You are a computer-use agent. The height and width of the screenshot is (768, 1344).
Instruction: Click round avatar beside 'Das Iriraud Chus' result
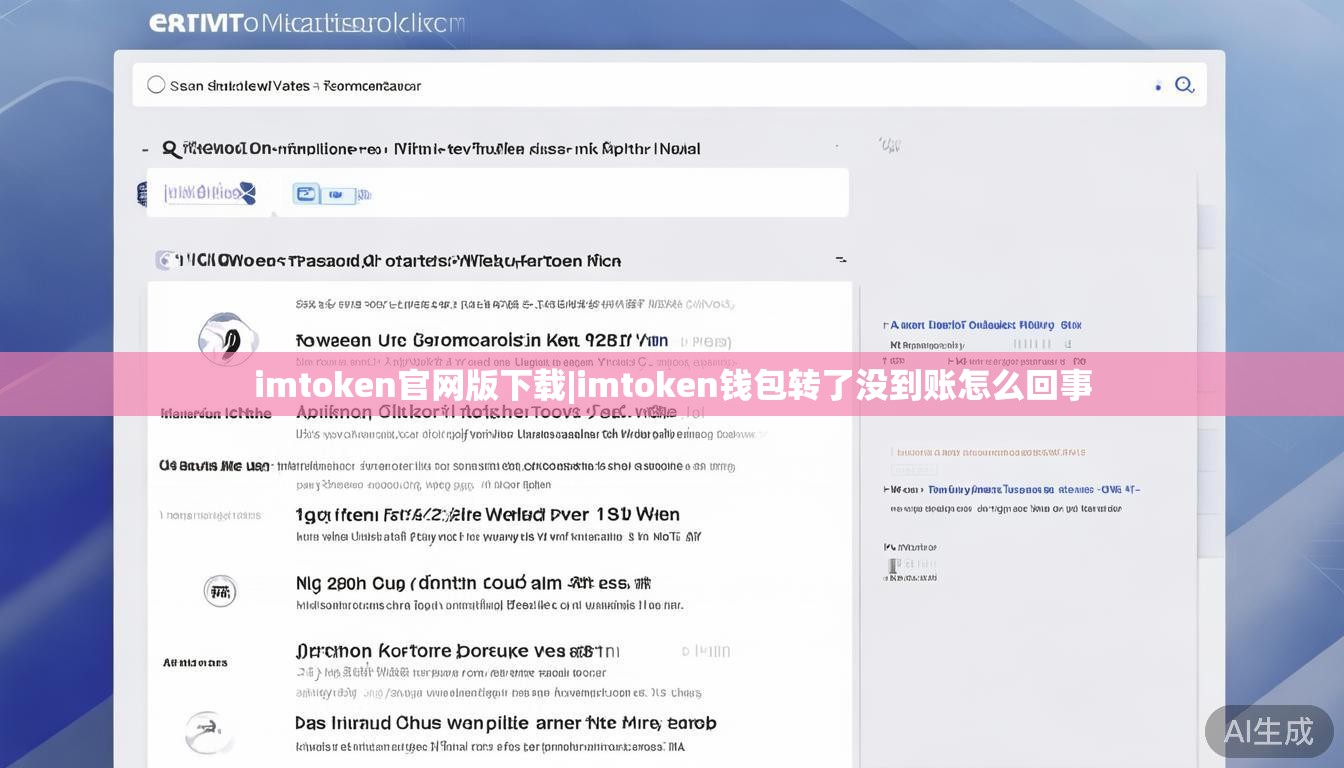(x=208, y=731)
